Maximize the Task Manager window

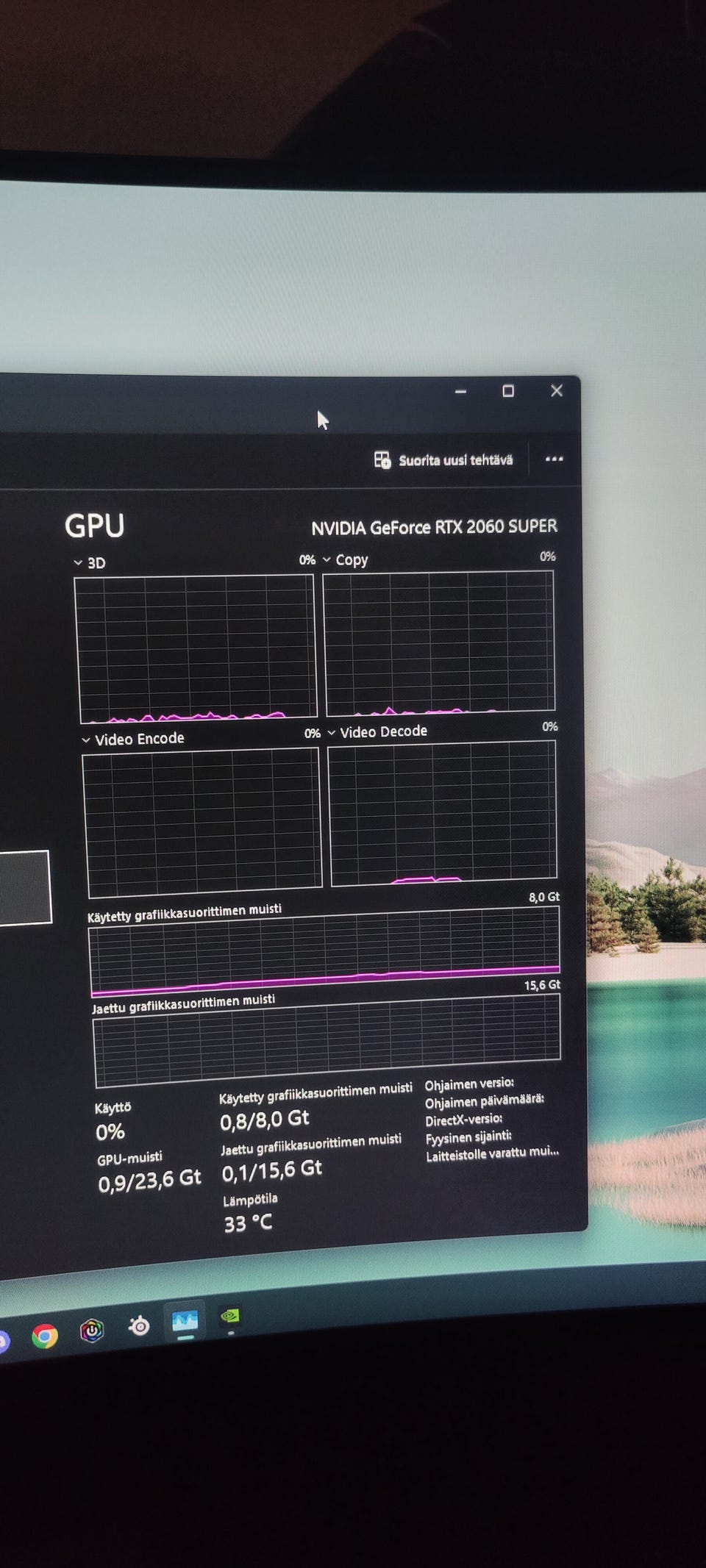[507, 391]
